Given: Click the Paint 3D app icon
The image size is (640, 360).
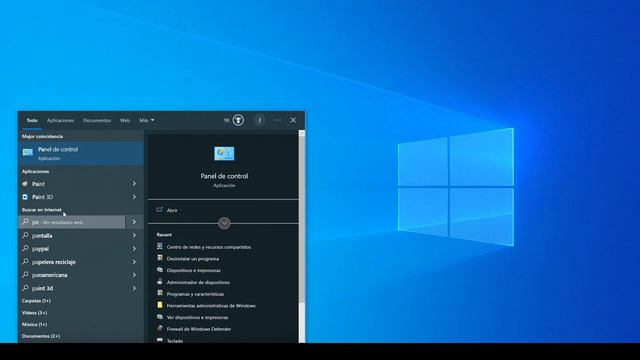Looking at the screenshot, I should click(25, 197).
